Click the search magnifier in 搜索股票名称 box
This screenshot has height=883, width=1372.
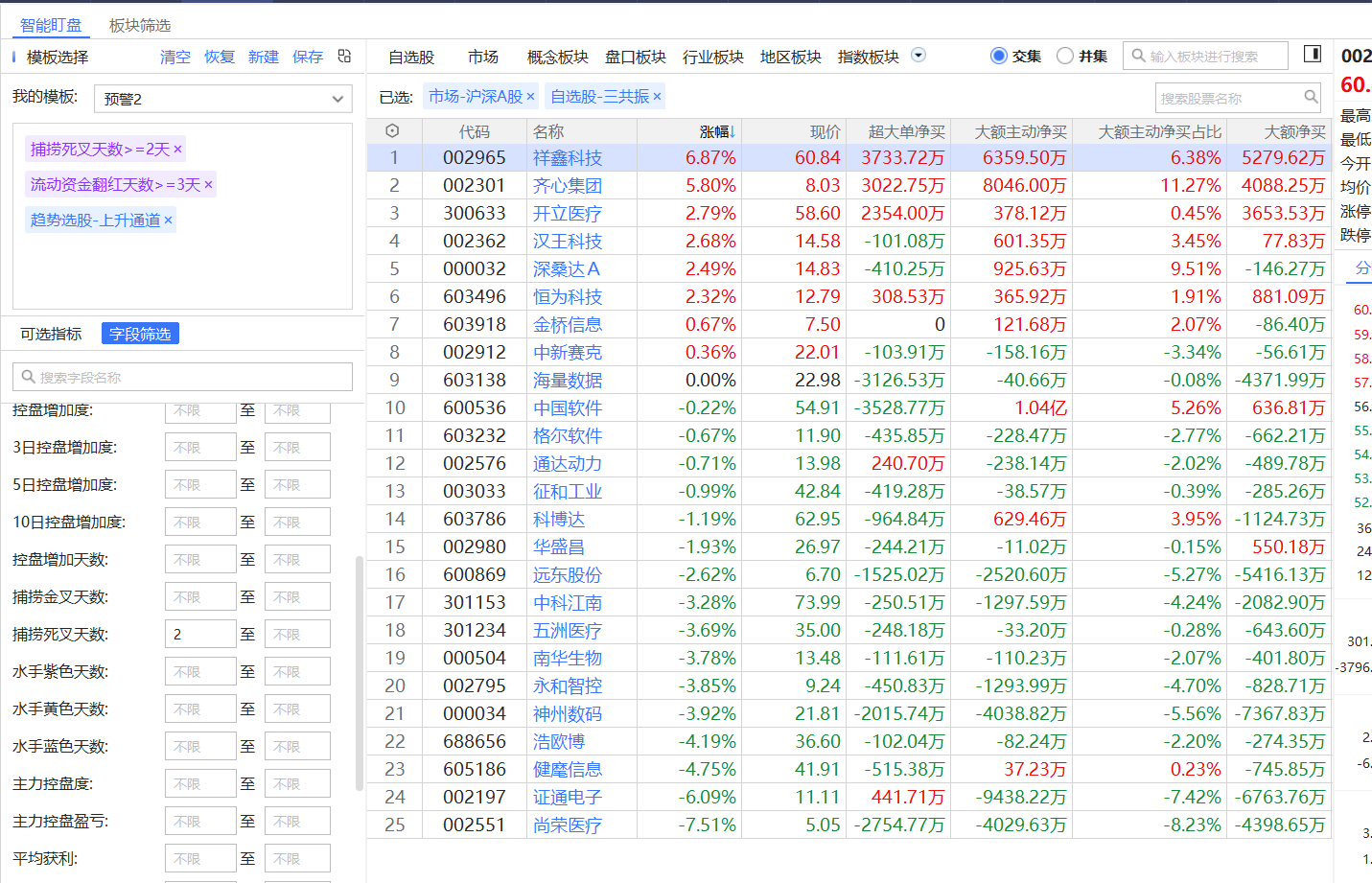1311,97
